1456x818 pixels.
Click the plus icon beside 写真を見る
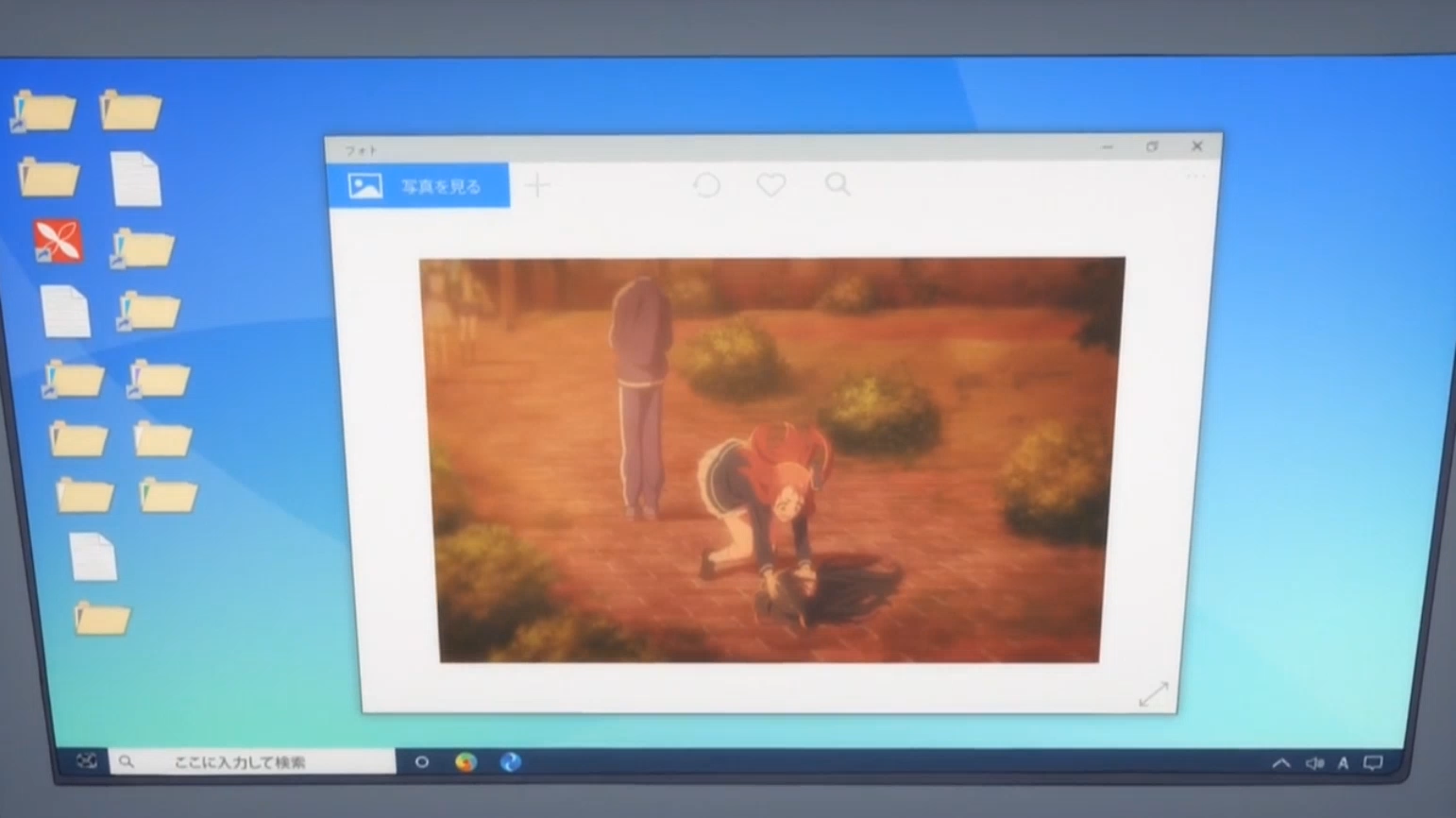click(537, 185)
